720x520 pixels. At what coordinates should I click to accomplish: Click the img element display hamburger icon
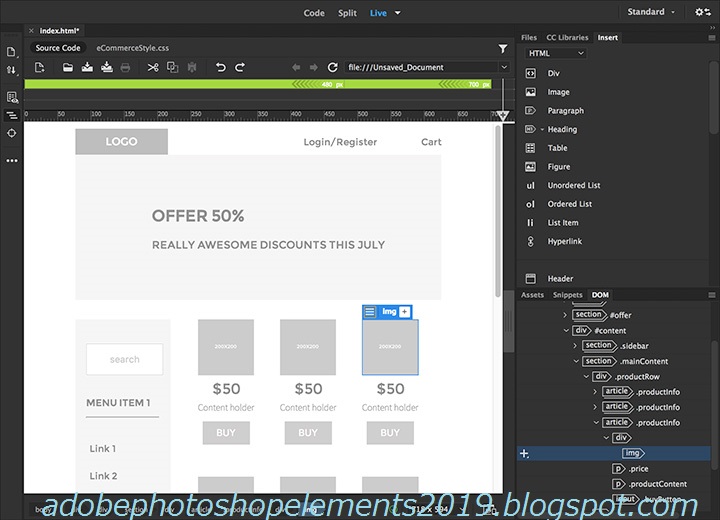[370, 312]
